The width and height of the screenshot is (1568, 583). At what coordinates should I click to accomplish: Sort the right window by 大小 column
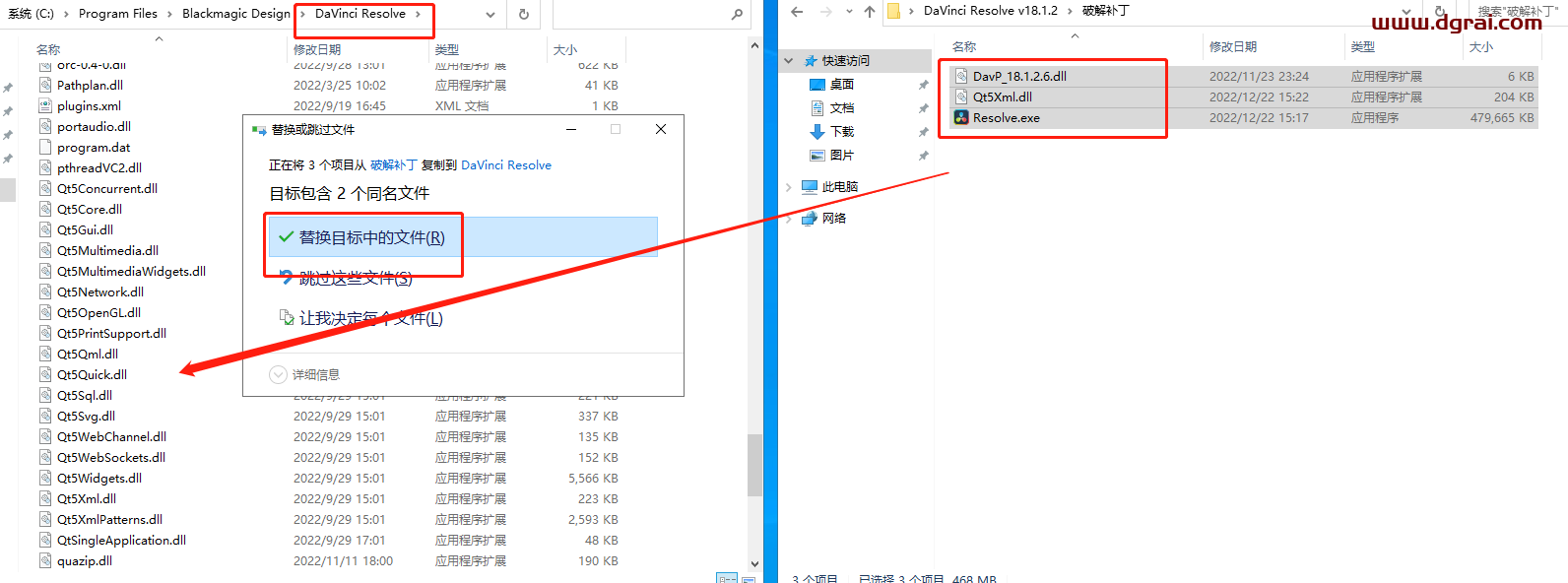[x=1500, y=46]
